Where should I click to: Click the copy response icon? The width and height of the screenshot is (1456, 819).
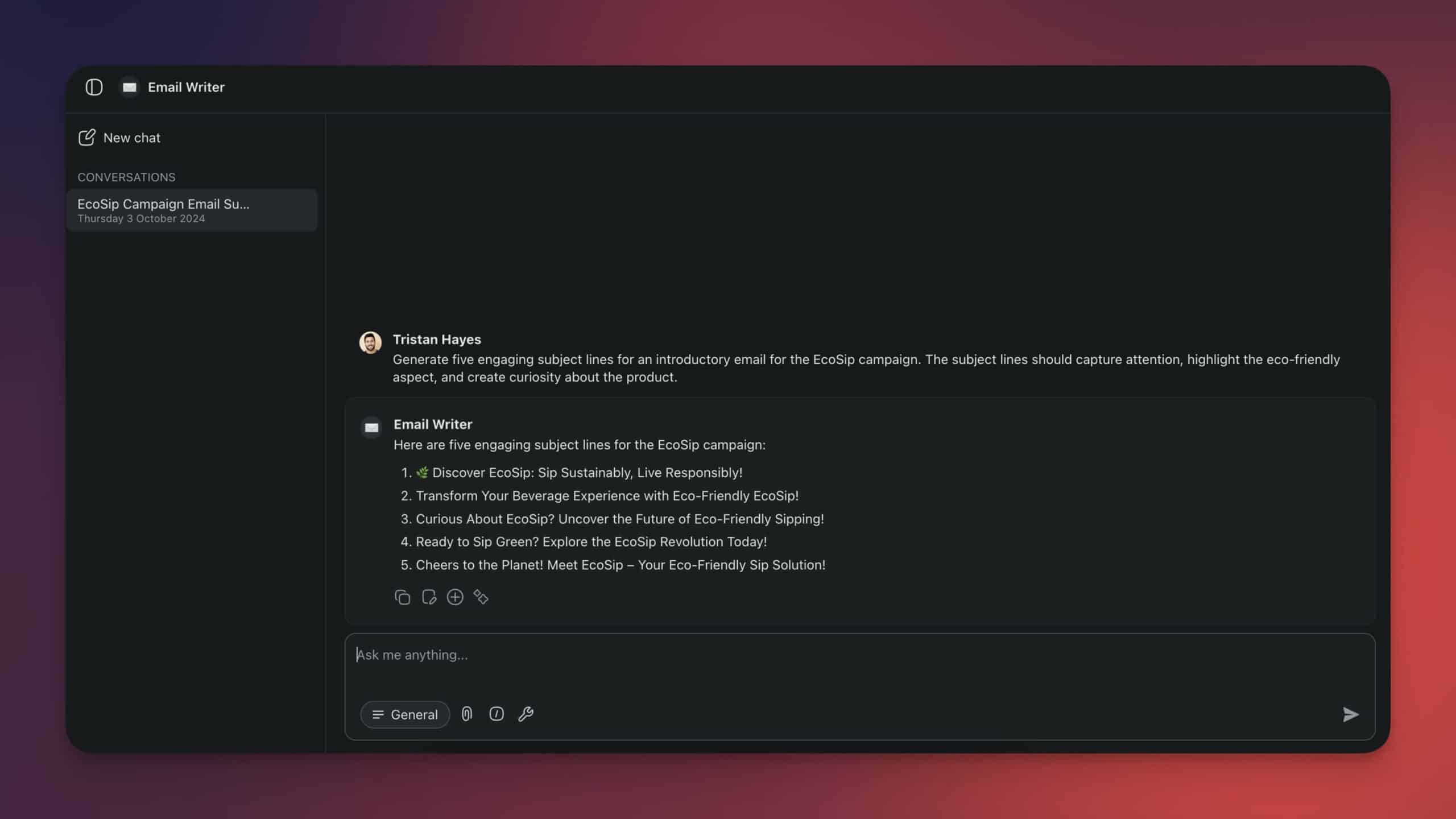pyautogui.click(x=401, y=597)
